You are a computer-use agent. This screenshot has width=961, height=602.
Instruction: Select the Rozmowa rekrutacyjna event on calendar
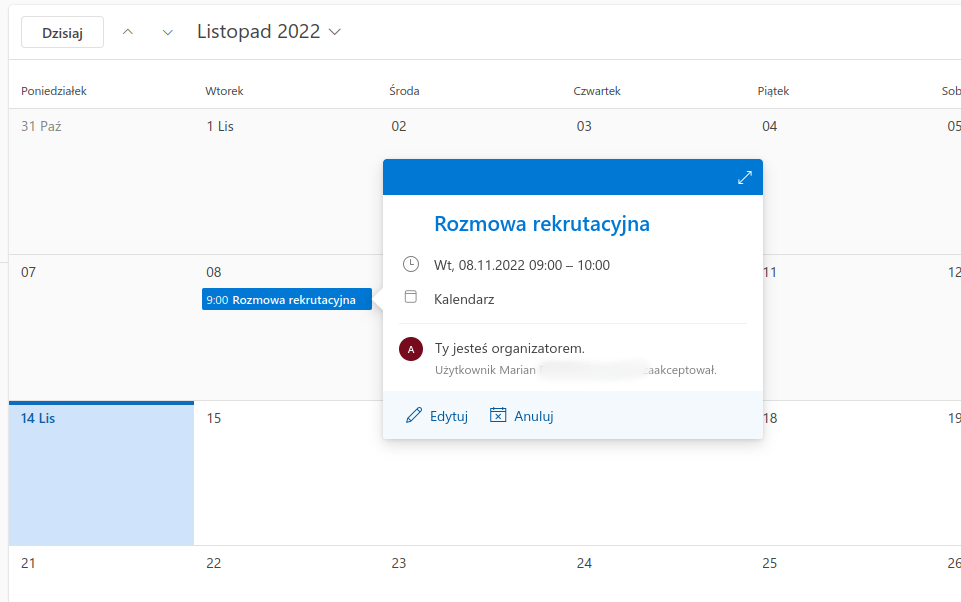click(286, 300)
